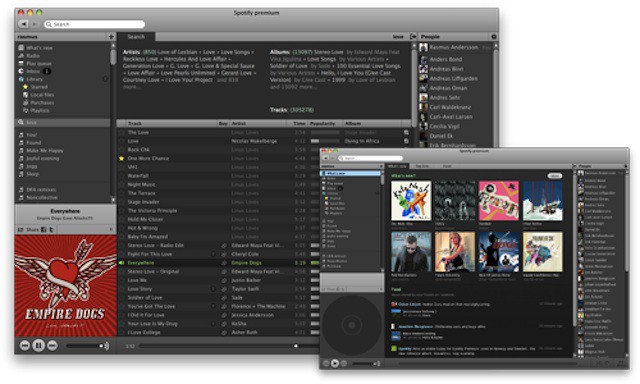Unstar the track One More Chance
Image resolution: width=640 pixels, height=384 pixels.
point(121,158)
